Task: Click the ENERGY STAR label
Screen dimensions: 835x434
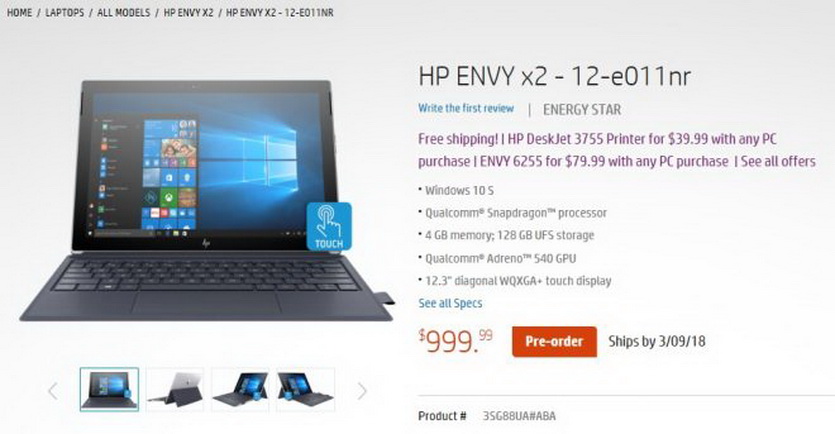Action: pyautogui.click(x=582, y=110)
